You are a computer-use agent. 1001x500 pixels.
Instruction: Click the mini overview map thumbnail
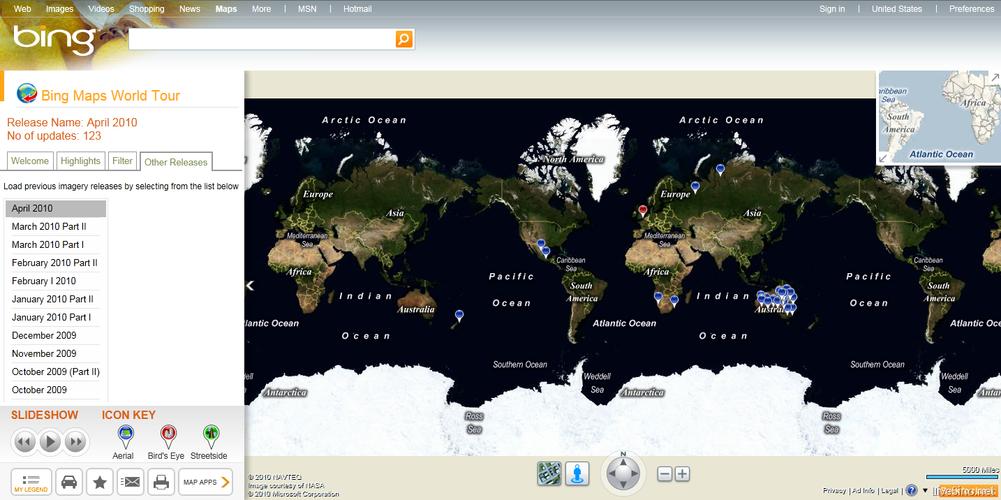[940, 117]
